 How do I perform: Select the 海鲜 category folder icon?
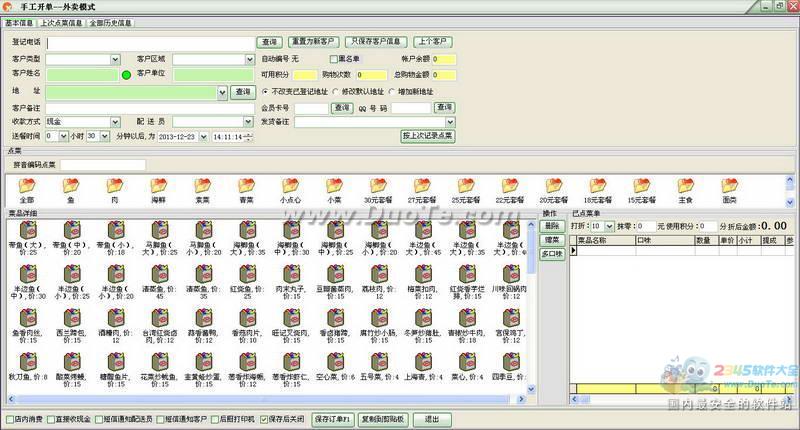pos(158,187)
